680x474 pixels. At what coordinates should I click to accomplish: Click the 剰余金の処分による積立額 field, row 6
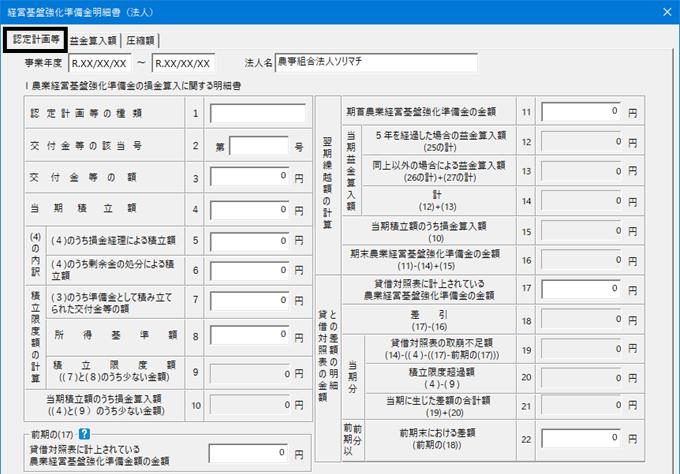pos(250,271)
